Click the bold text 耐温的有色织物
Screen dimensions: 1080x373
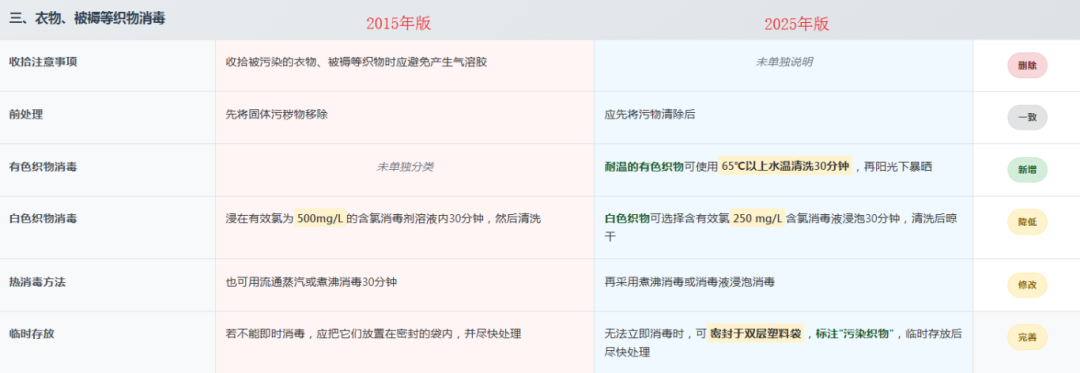click(x=643, y=167)
